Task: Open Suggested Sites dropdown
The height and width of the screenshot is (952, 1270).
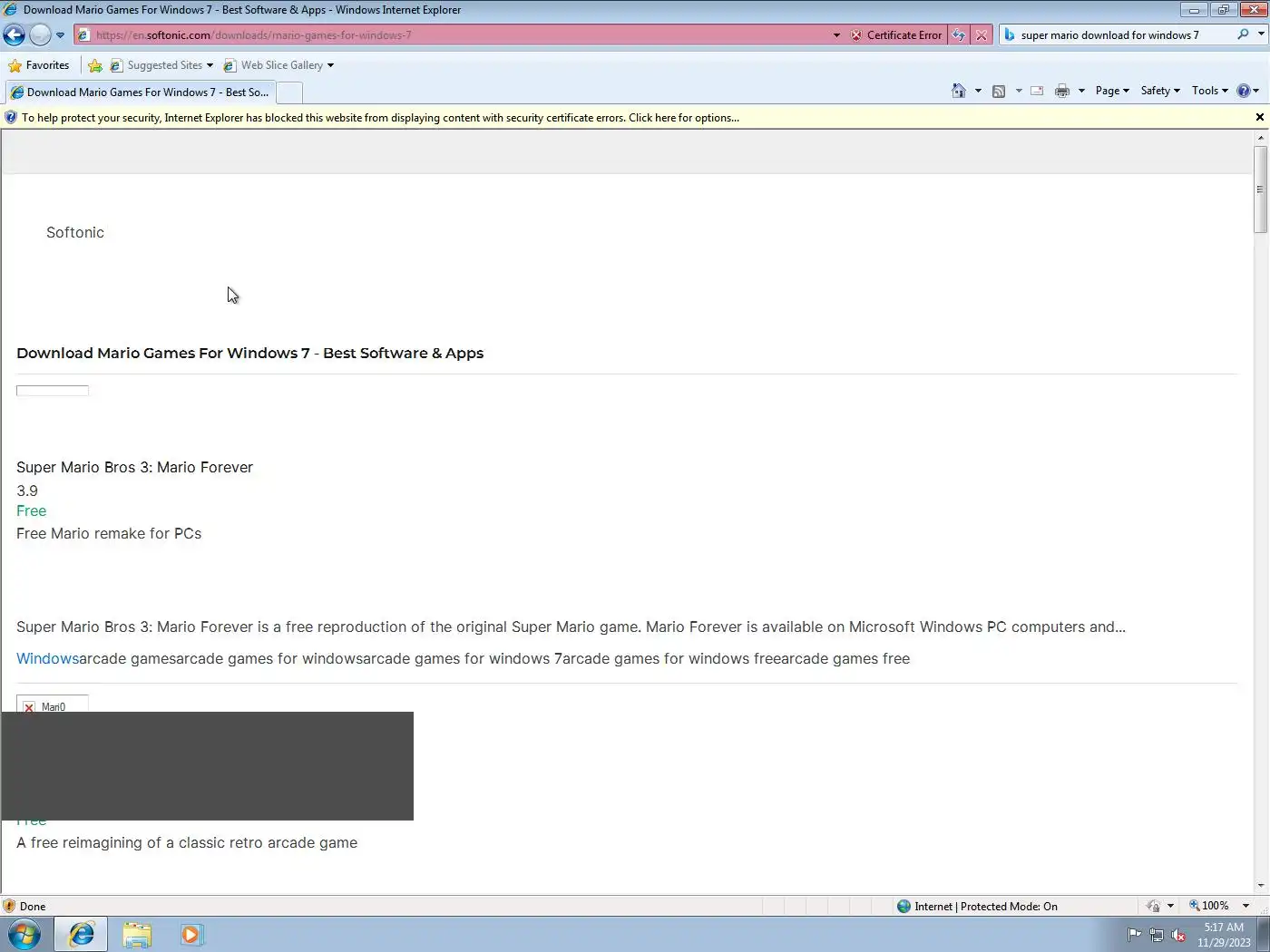Action: (161, 65)
